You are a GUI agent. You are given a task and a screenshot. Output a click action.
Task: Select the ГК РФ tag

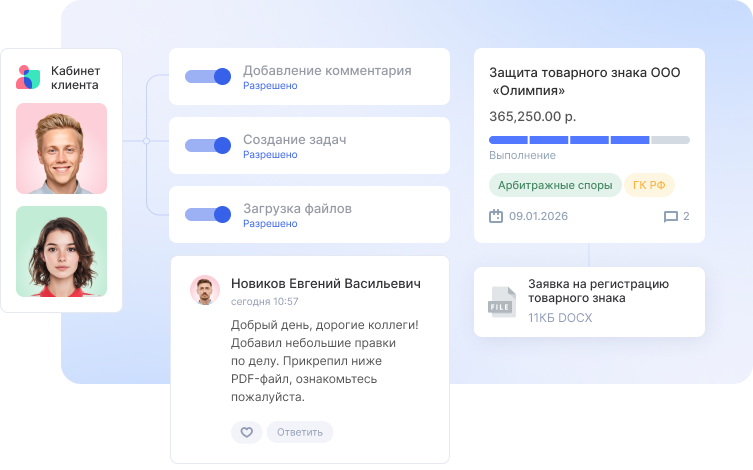(649, 185)
